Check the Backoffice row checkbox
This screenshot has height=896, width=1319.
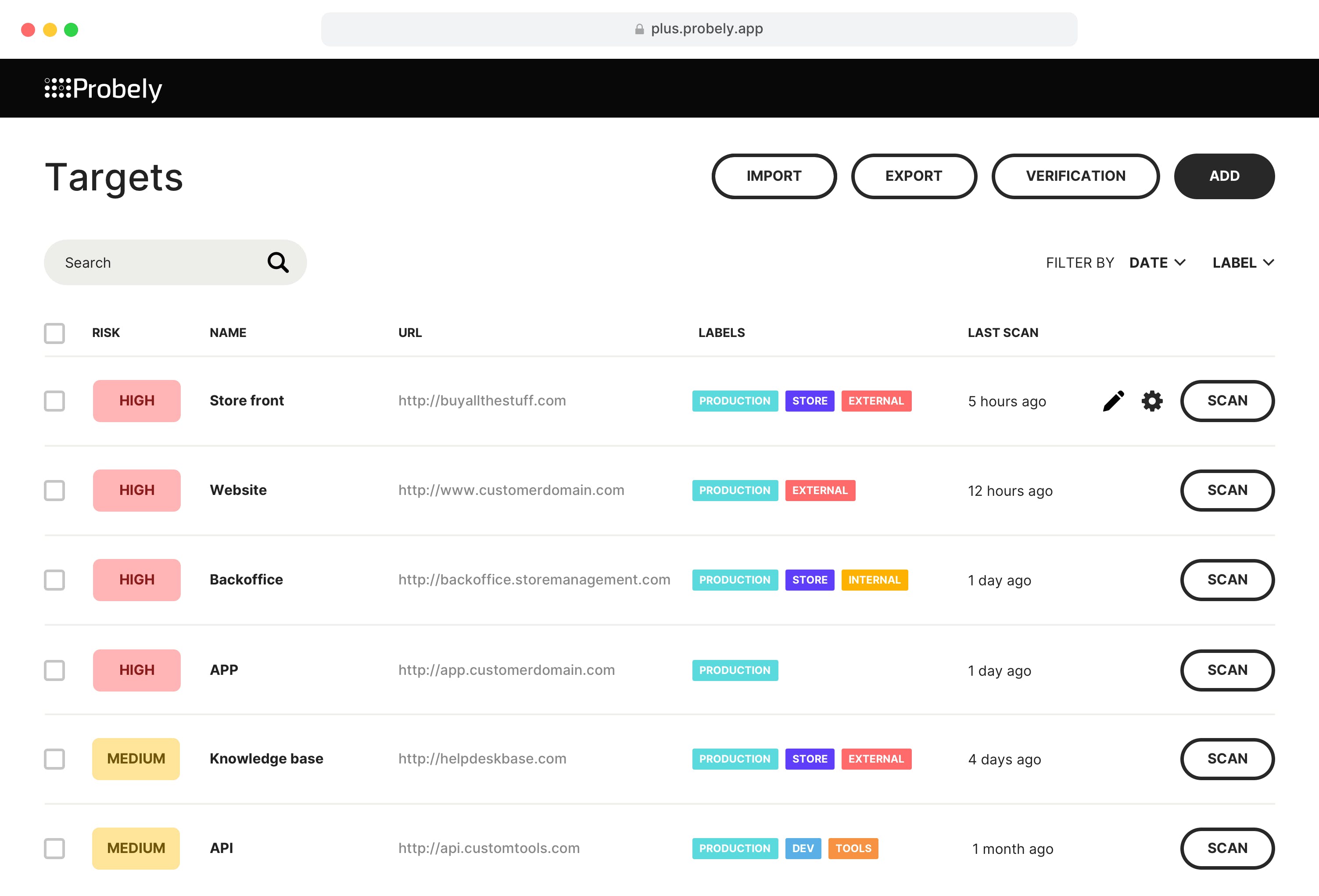pyautogui.click(x=54, y=580)
